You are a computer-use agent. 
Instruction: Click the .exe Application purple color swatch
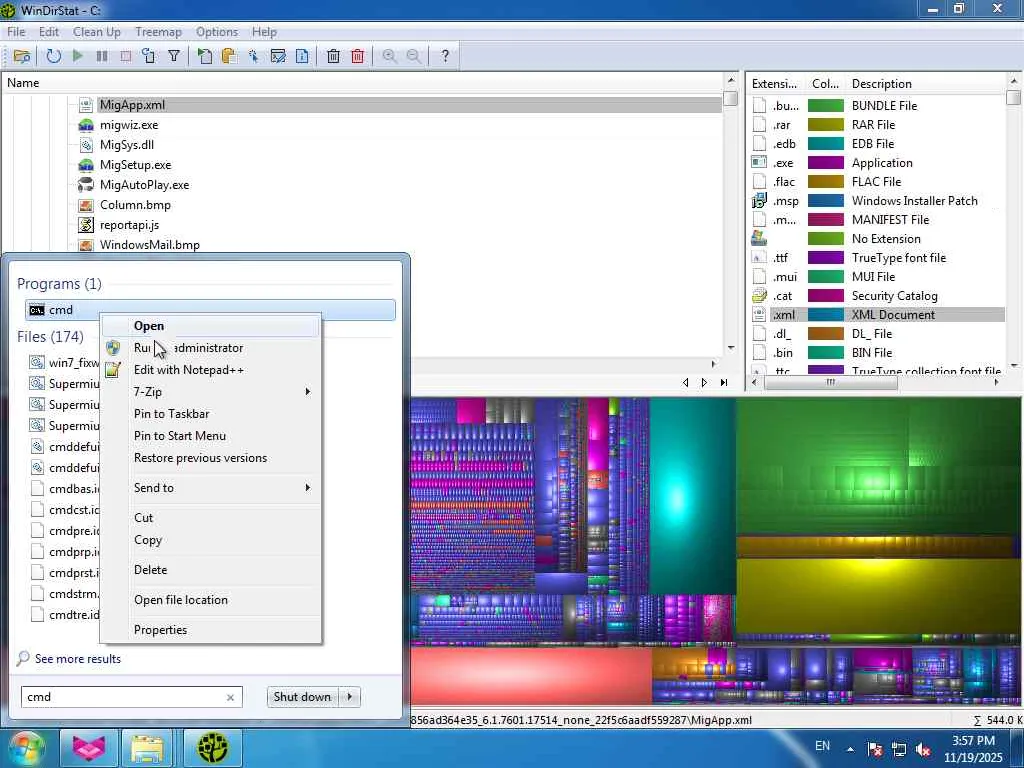tap(825, 163)
